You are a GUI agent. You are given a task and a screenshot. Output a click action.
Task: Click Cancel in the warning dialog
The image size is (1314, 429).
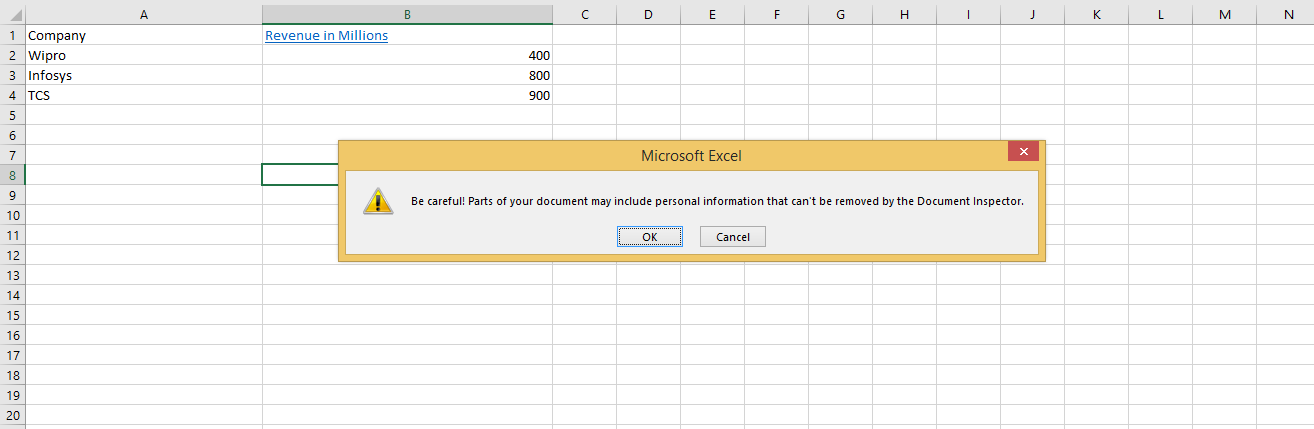tap(733, 237)
